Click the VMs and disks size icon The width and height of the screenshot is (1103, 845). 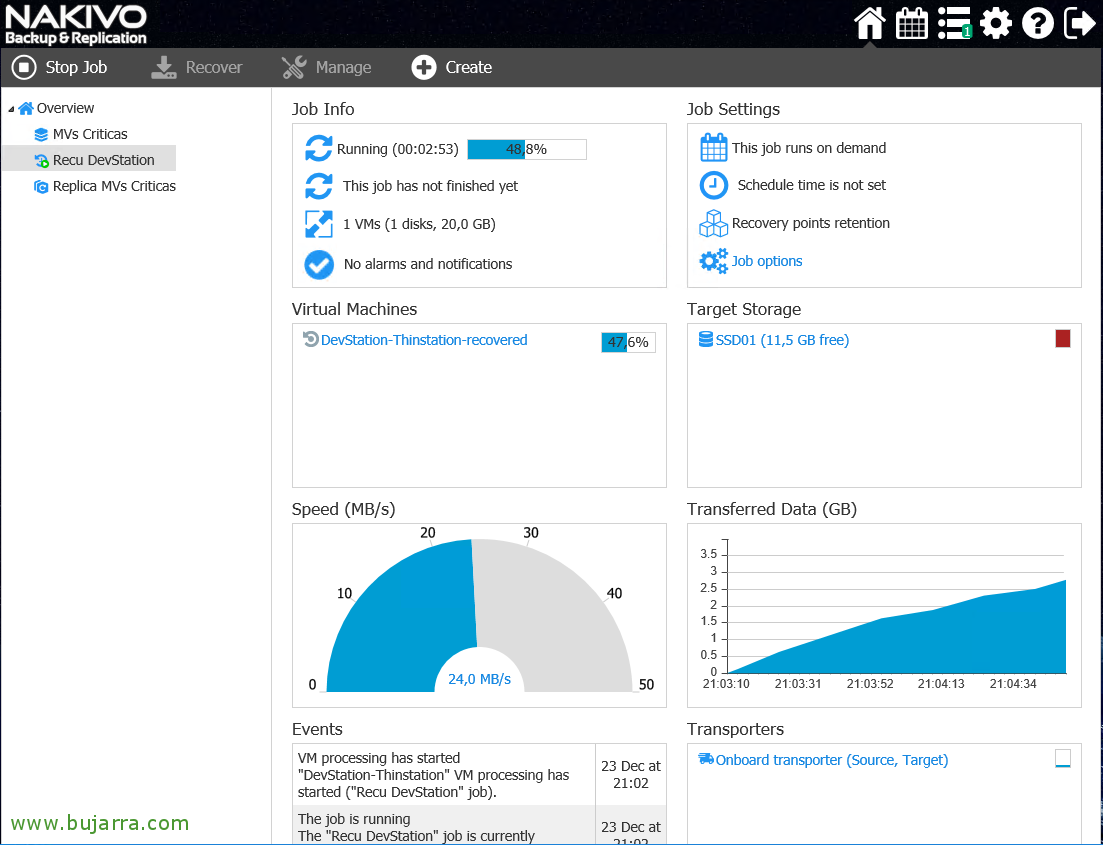[x=319, y=224]
